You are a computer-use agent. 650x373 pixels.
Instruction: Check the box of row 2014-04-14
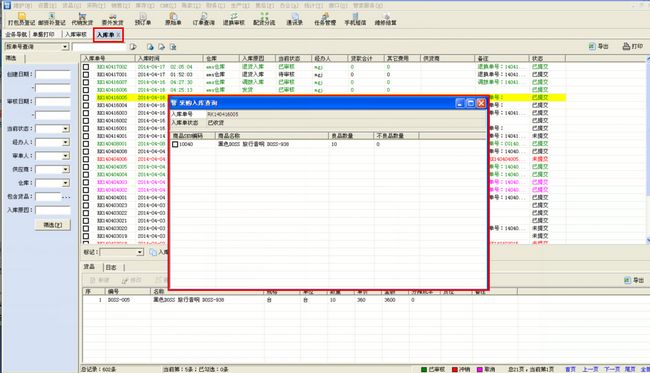pos(86,136)
